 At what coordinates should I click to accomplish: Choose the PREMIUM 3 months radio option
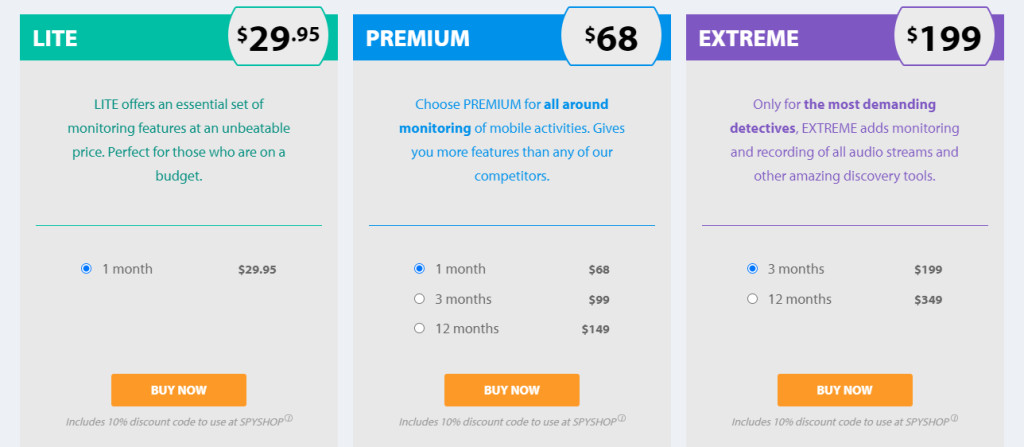tap(419, 299)
